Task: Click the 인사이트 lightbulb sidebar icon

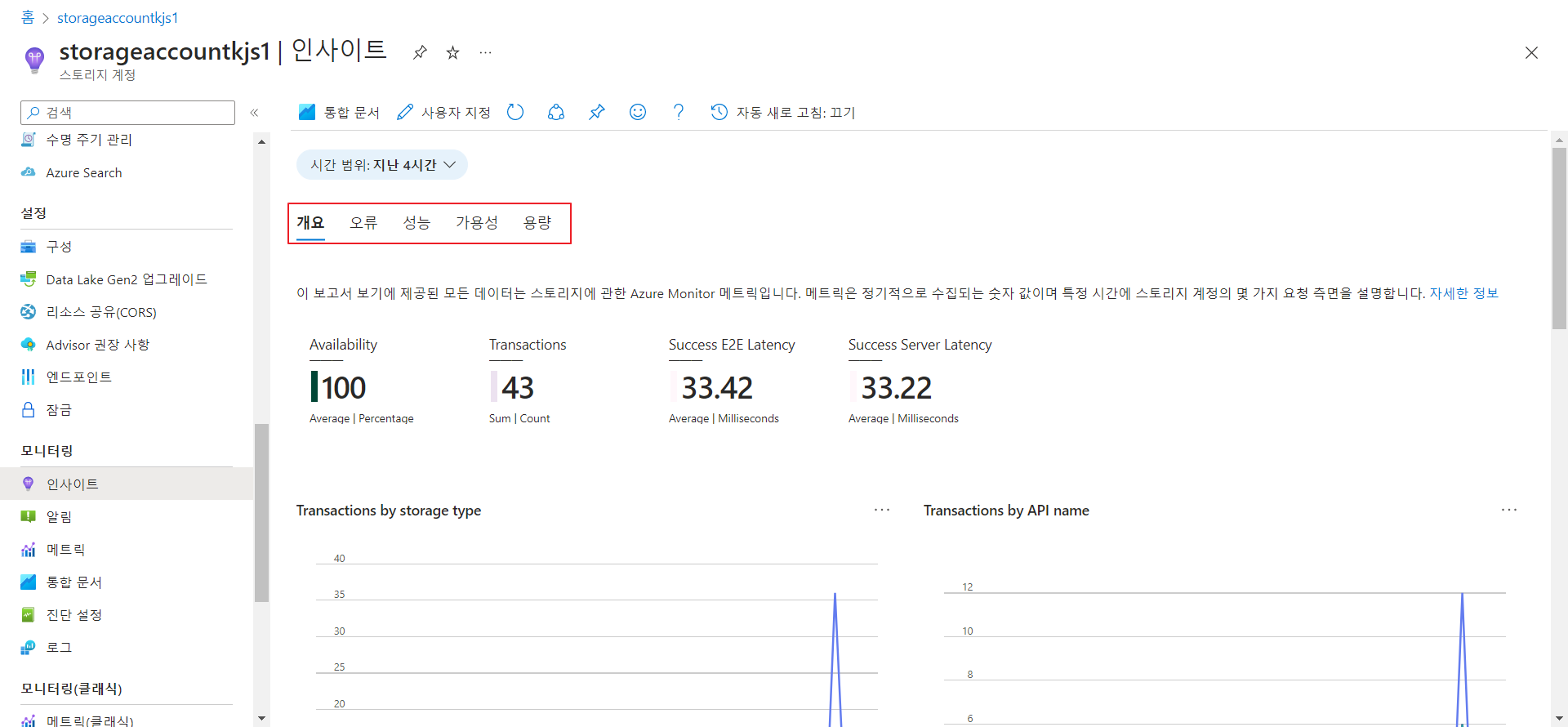Action: 29,484
